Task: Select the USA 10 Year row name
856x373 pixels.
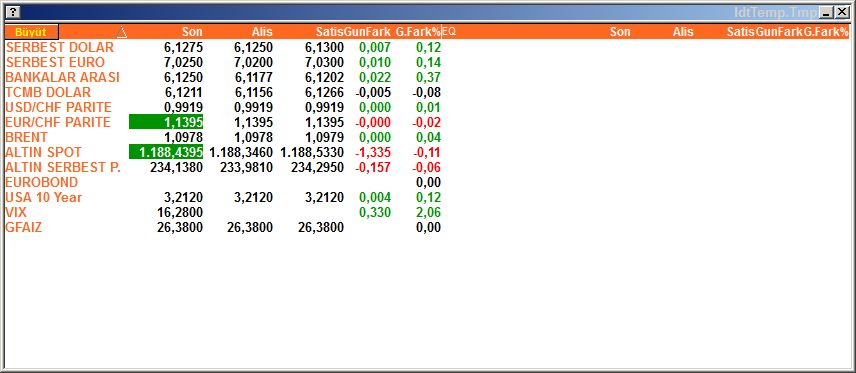Action: [x=43, y=197]
